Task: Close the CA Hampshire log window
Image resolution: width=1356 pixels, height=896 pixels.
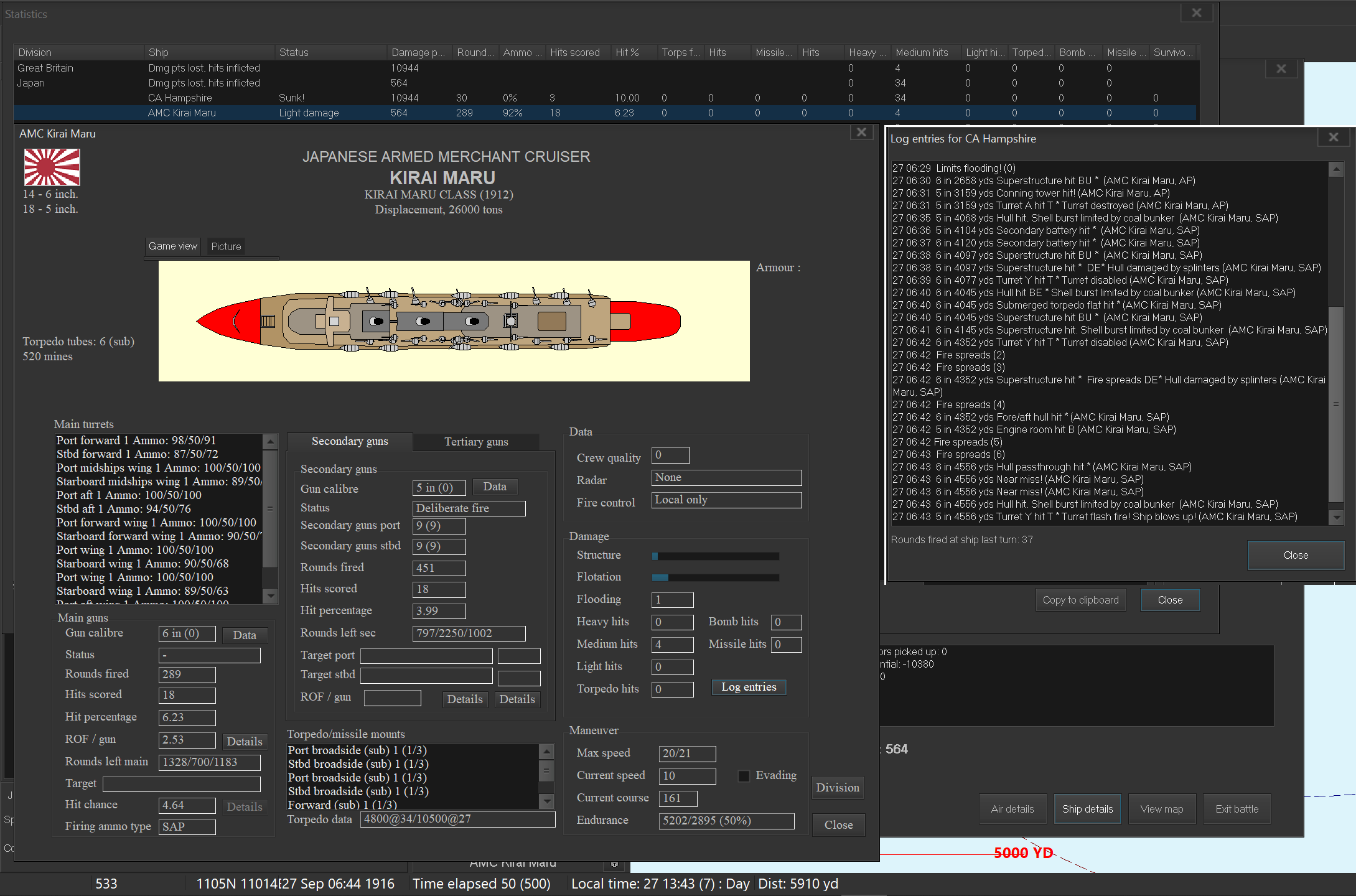Action: click(x=1296, y=555)
